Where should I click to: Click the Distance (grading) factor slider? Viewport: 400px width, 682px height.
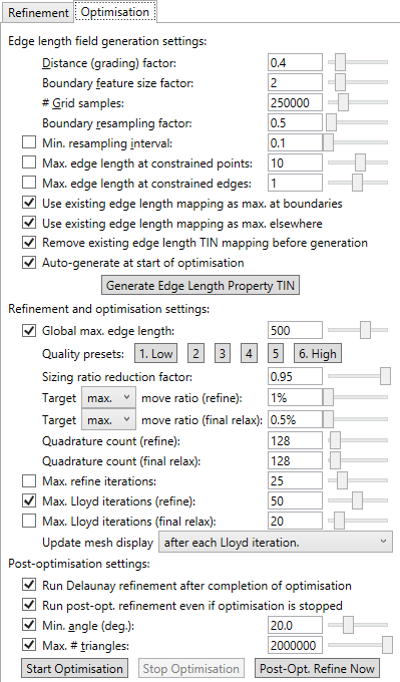357,62
